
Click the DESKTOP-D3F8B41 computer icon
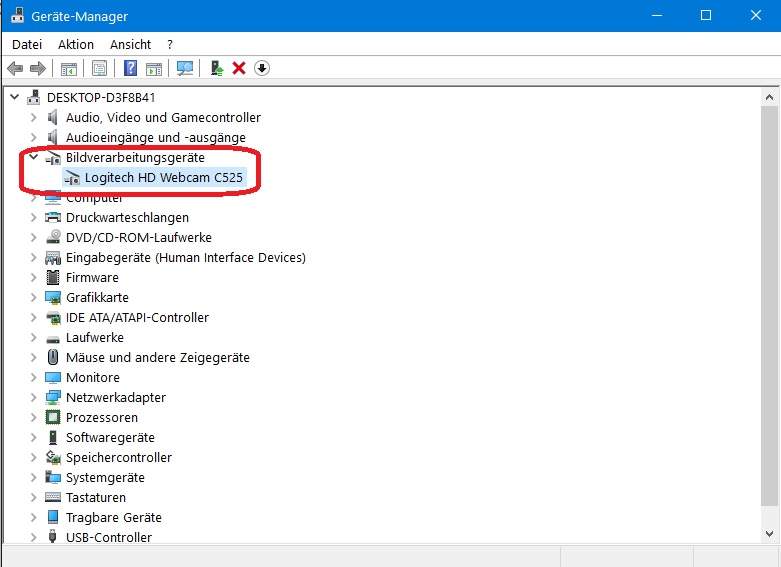coord(34,97)
